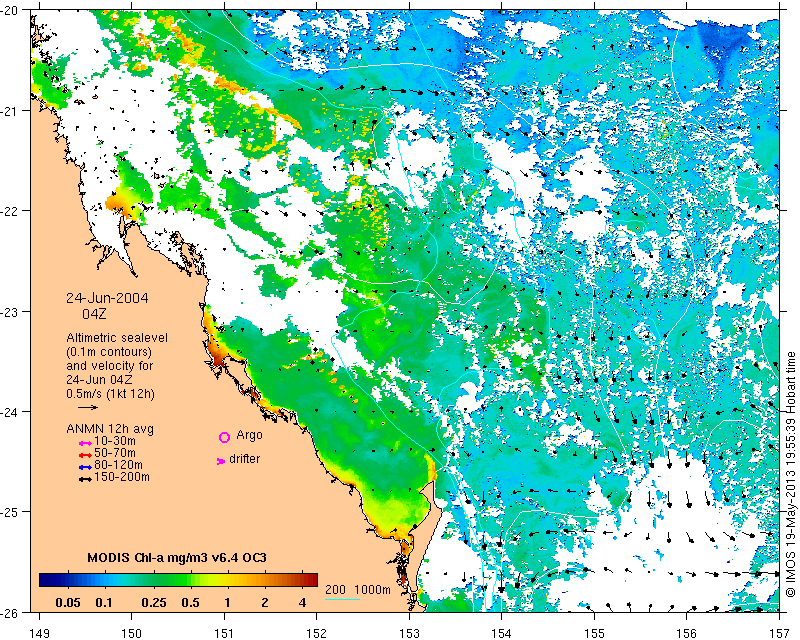Click latitude axis label -25
This screenshot has height=640, width=800.
[10, 511]
